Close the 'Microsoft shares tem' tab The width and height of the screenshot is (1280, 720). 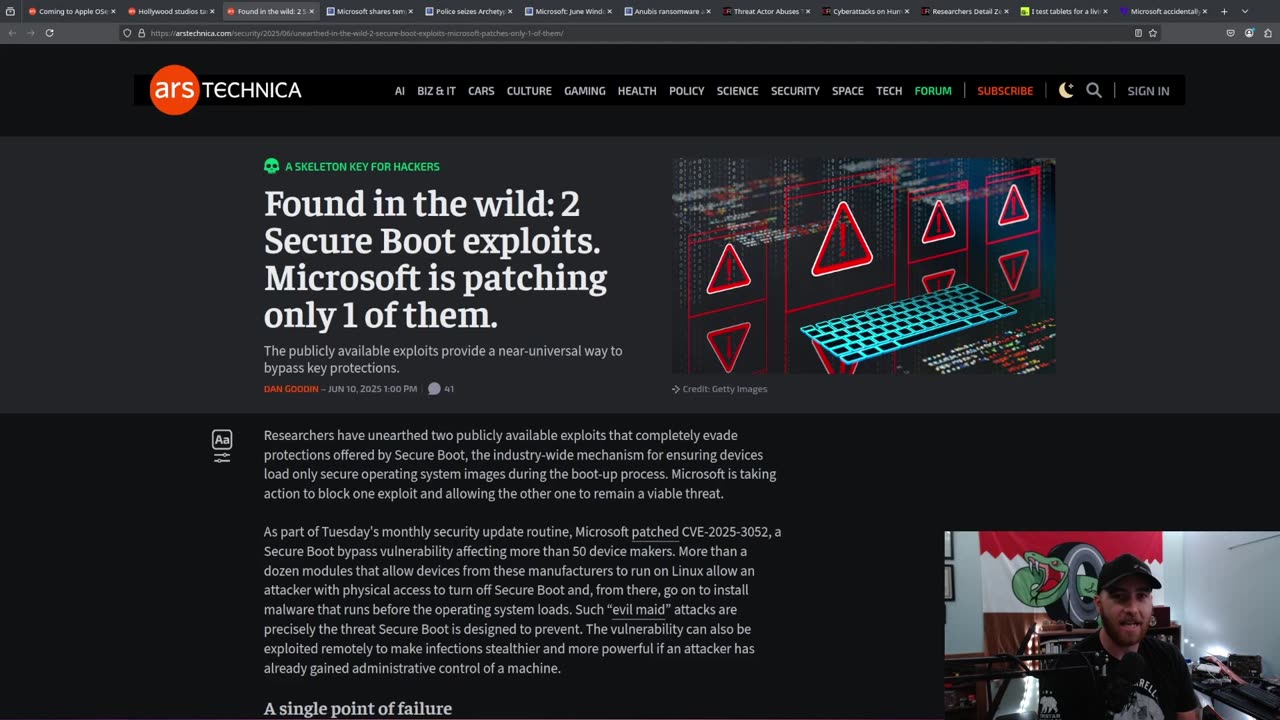click(x=410, y=11)
